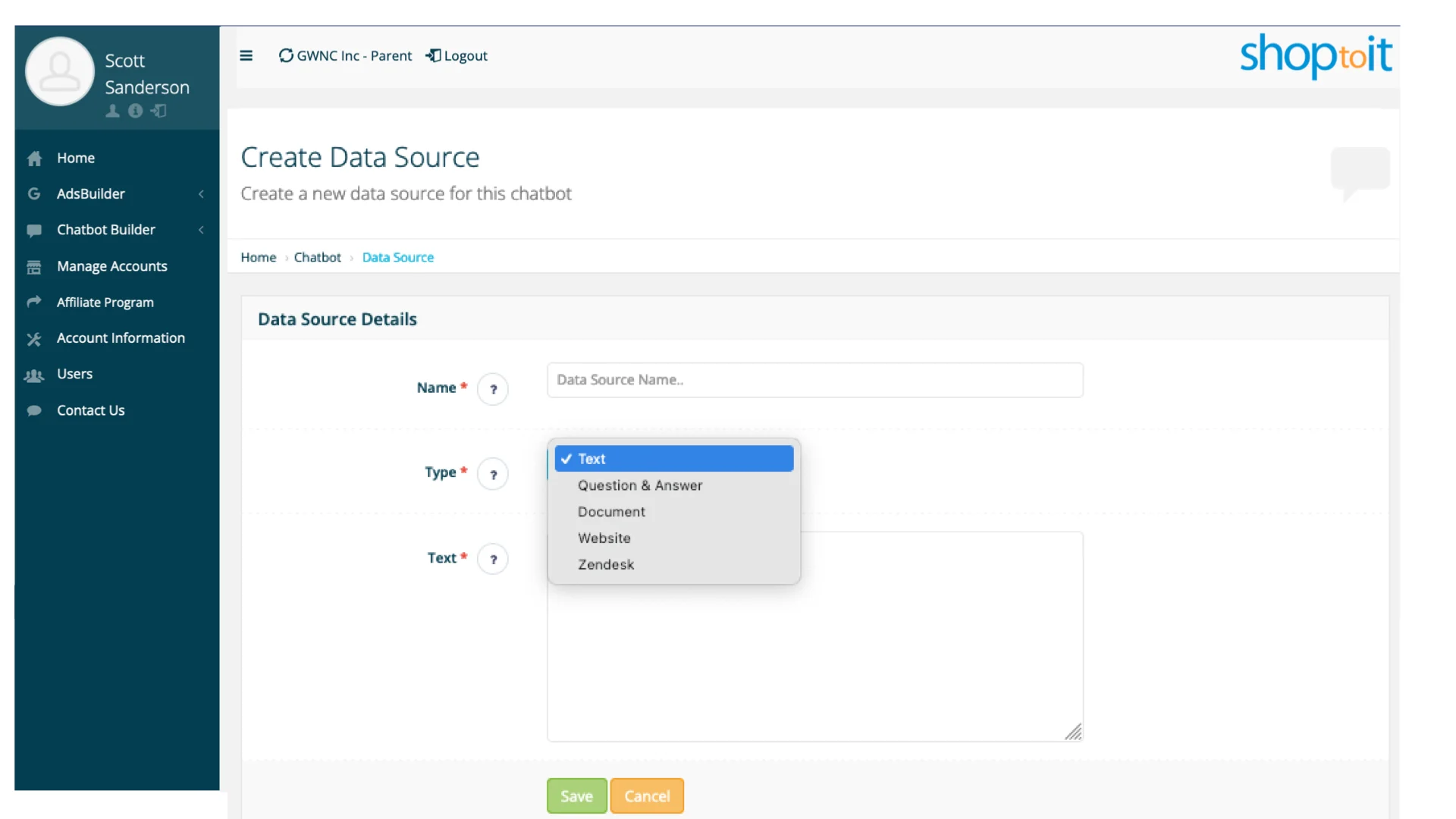Expand the Chatbot Builder menu section

pos(105,230)
